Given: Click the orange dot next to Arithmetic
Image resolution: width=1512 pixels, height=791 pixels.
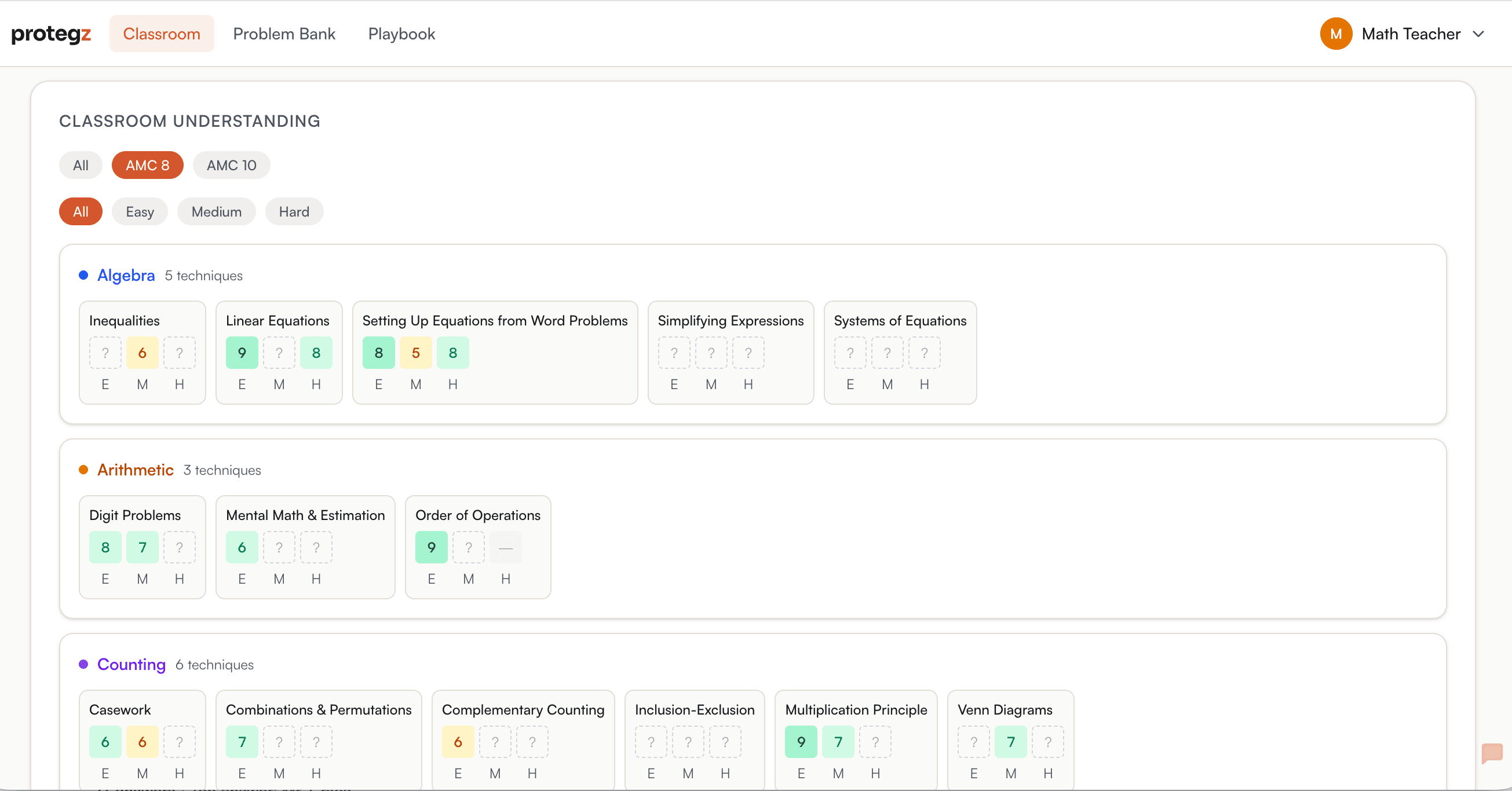Looking at the screenshot, I should (x=83, y=470).
